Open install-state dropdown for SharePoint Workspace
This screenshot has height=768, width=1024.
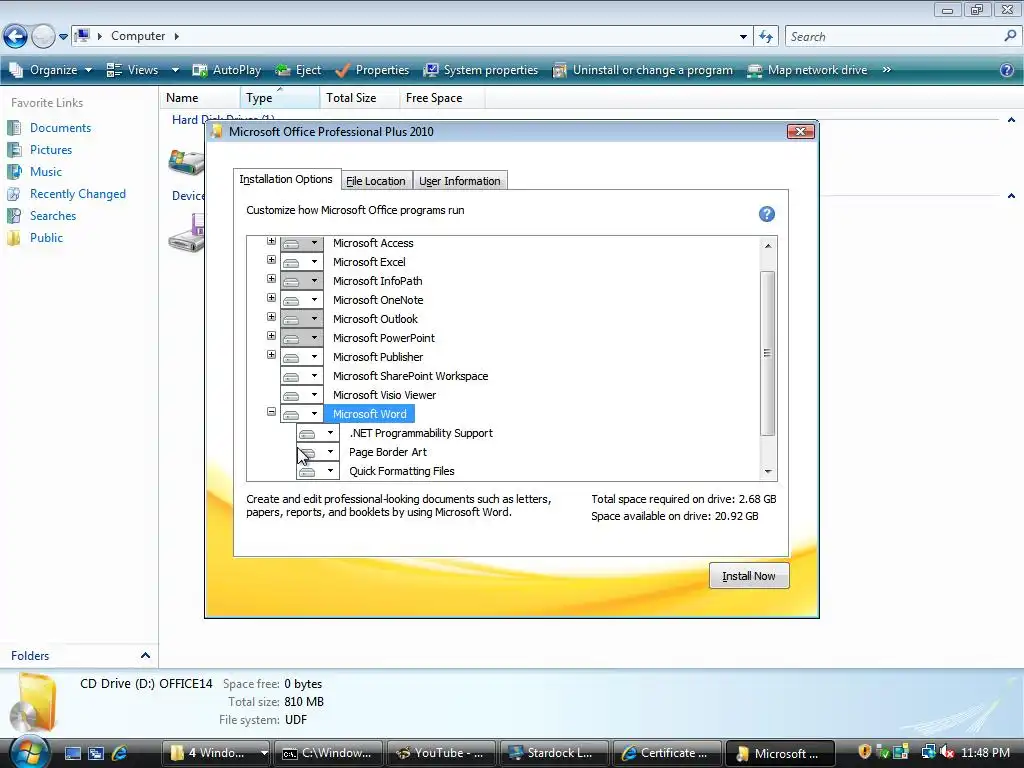click(x=302, y=376)
